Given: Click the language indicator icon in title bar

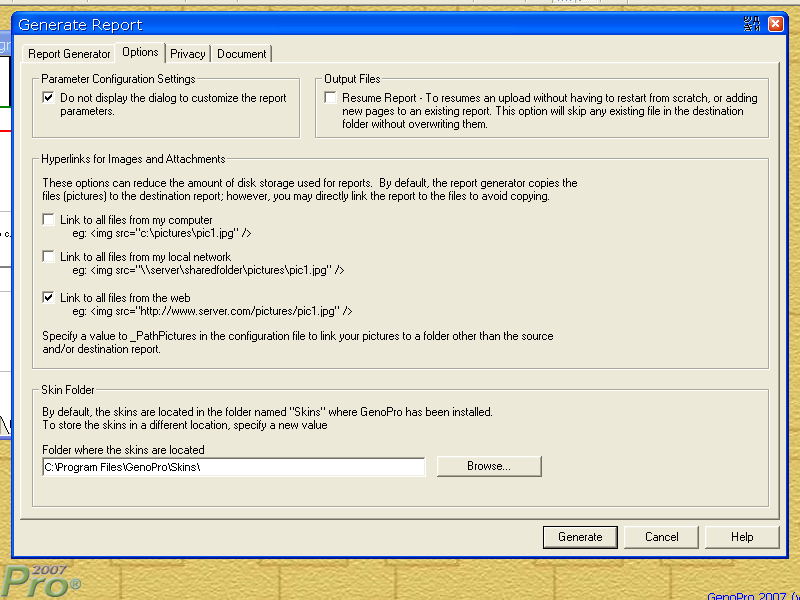Looking at the screenshot, I should 753,24.
